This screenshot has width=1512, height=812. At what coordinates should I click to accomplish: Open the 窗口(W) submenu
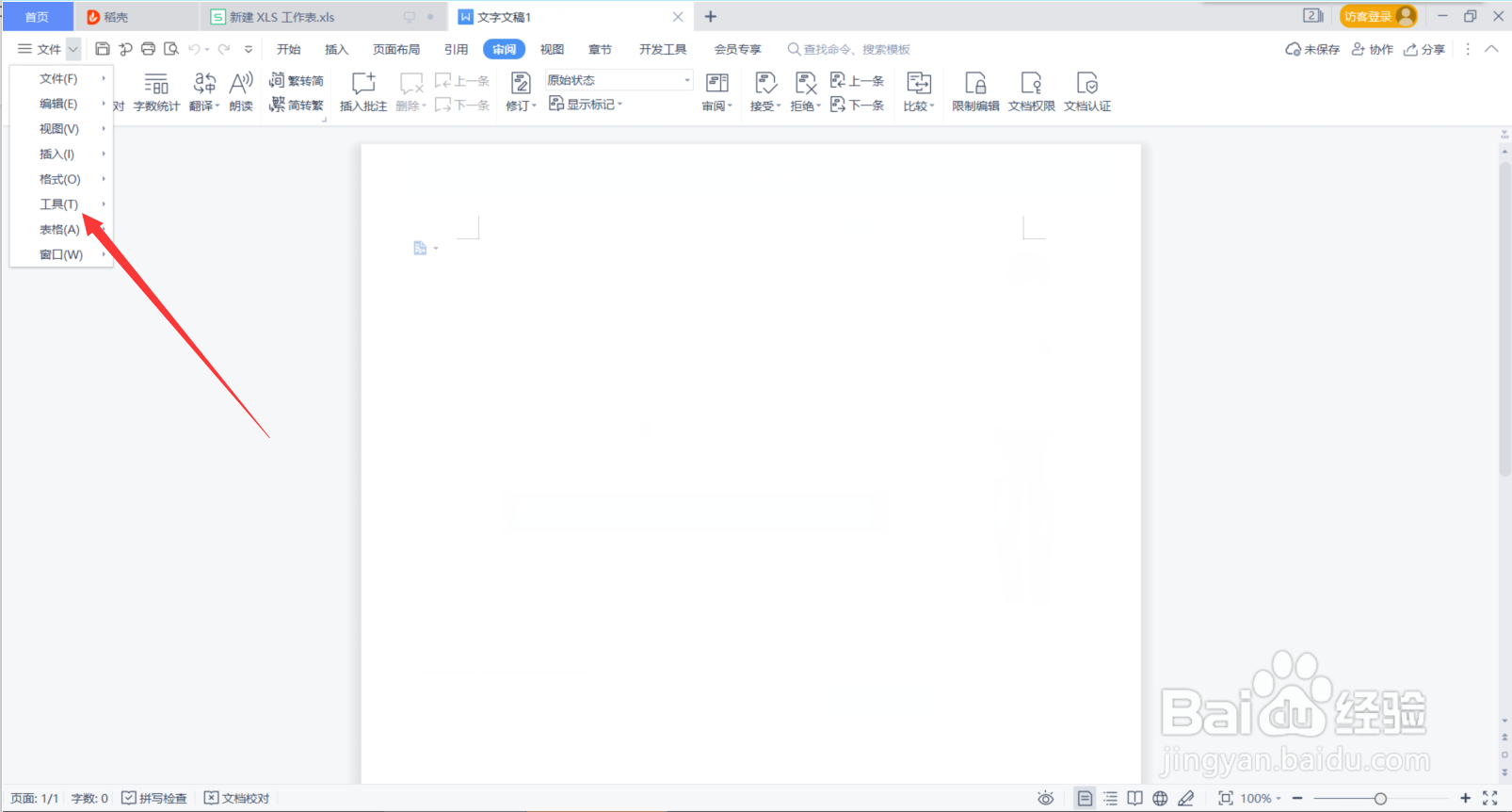(x=61, y=254)
